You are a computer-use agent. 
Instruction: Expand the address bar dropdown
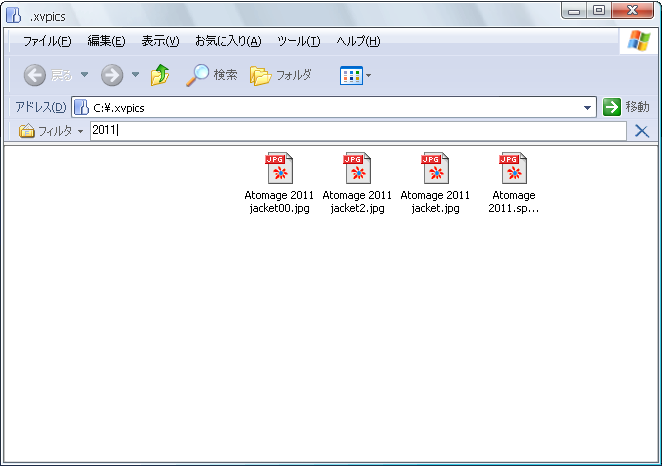587,108
